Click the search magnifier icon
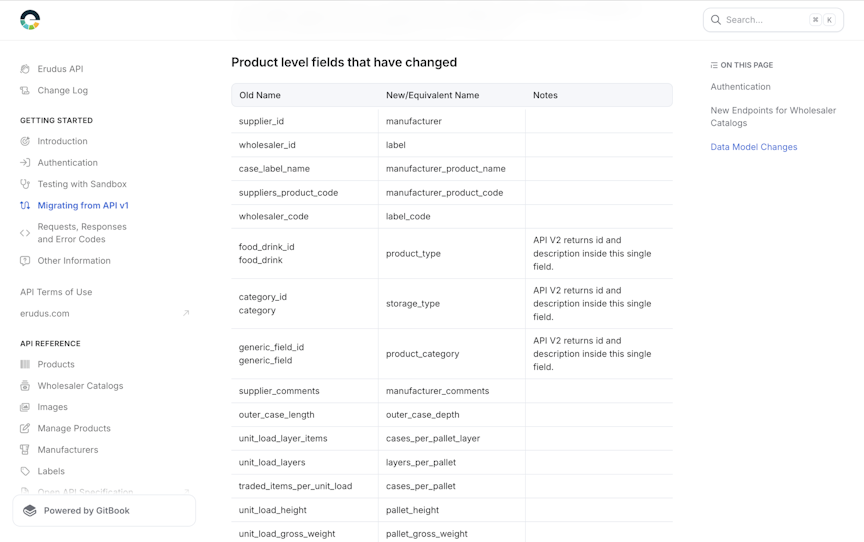 point(716,20)
